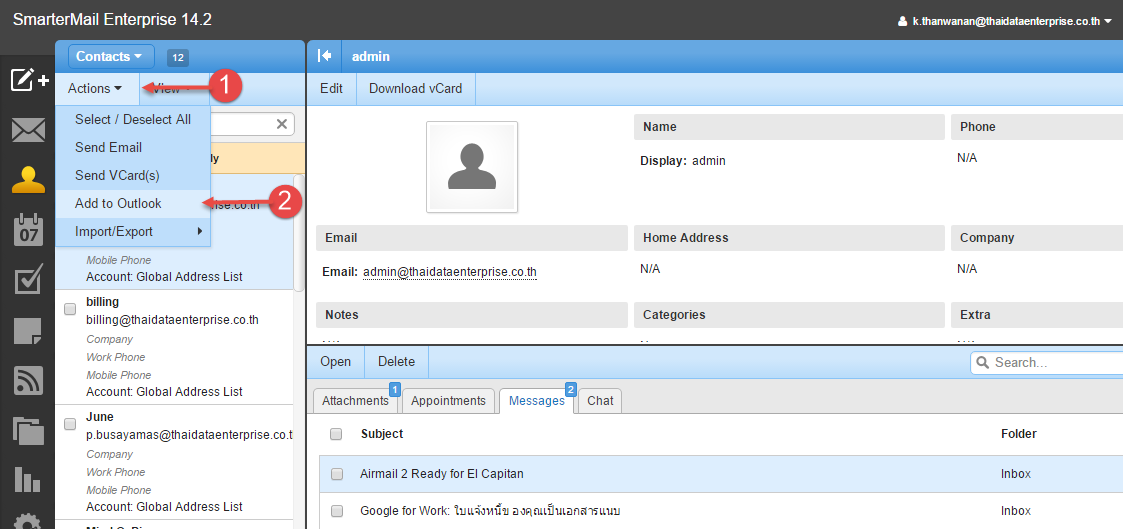Screen dimensions: 1123x529
Task: Click admin@thaidataenterprise.co.th email link
Action: click(450, 272)
